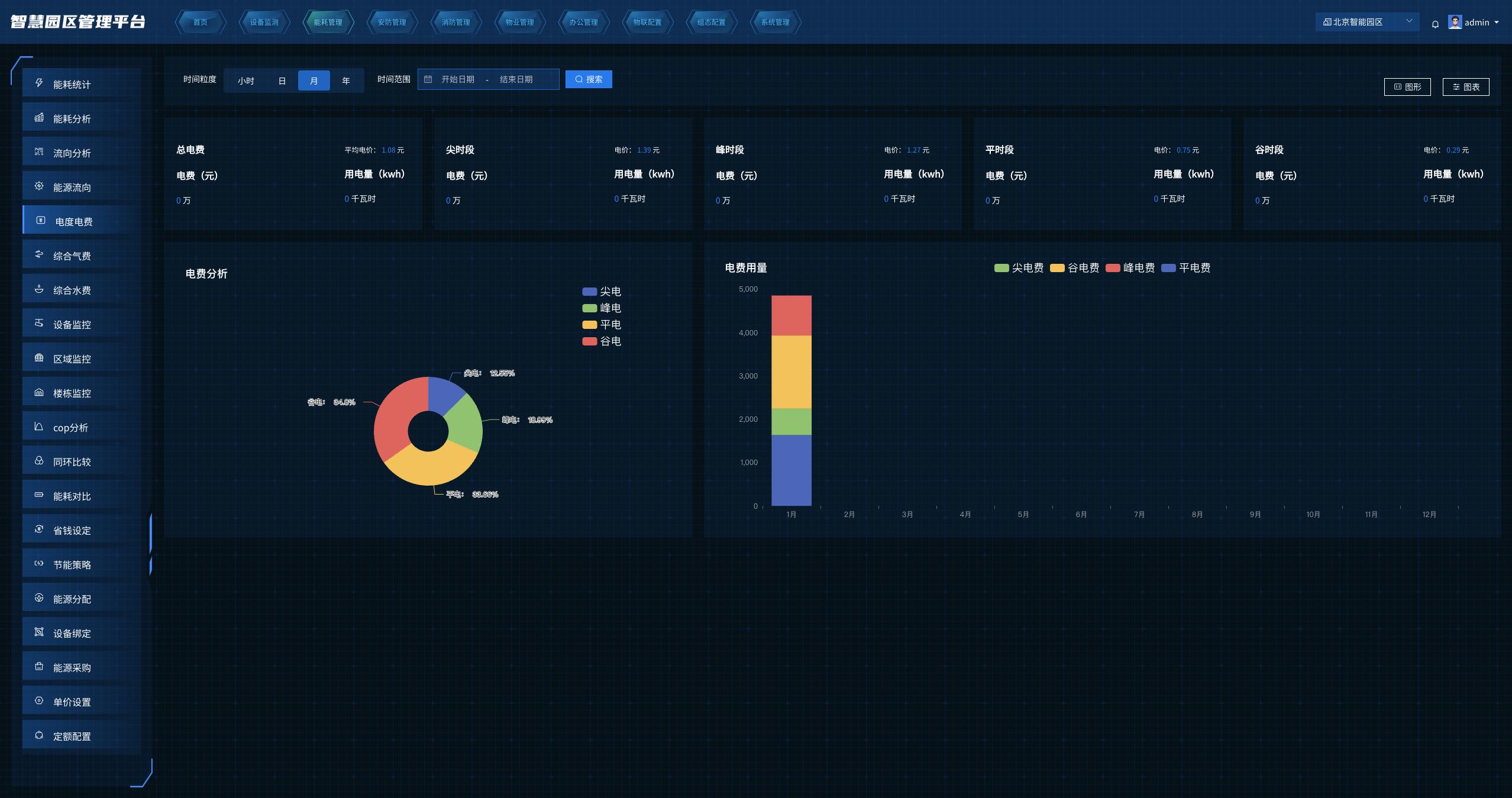Click the 综合水费 sidebar icon
This screenshot has height=798, width=1512.
point(39,289)
